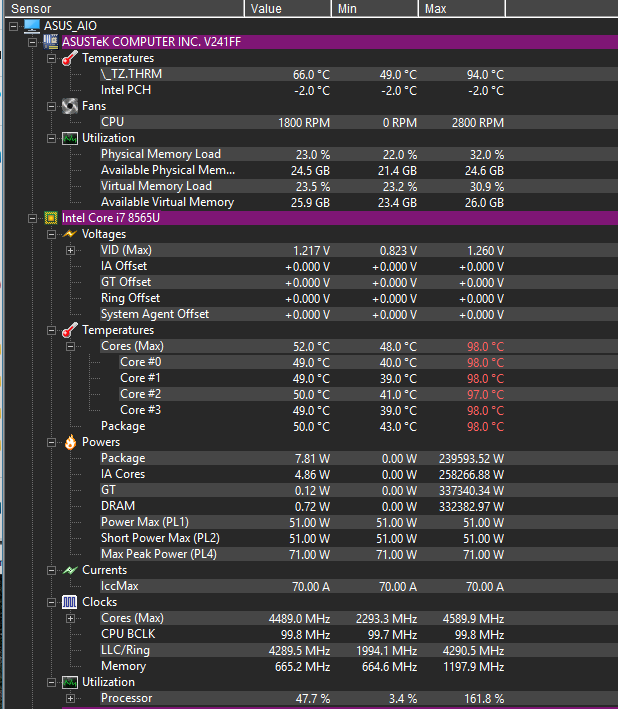This screenshot has height=709, width=618.
Task: Click the fan icon next to Fans
Action: pos(70,106)
